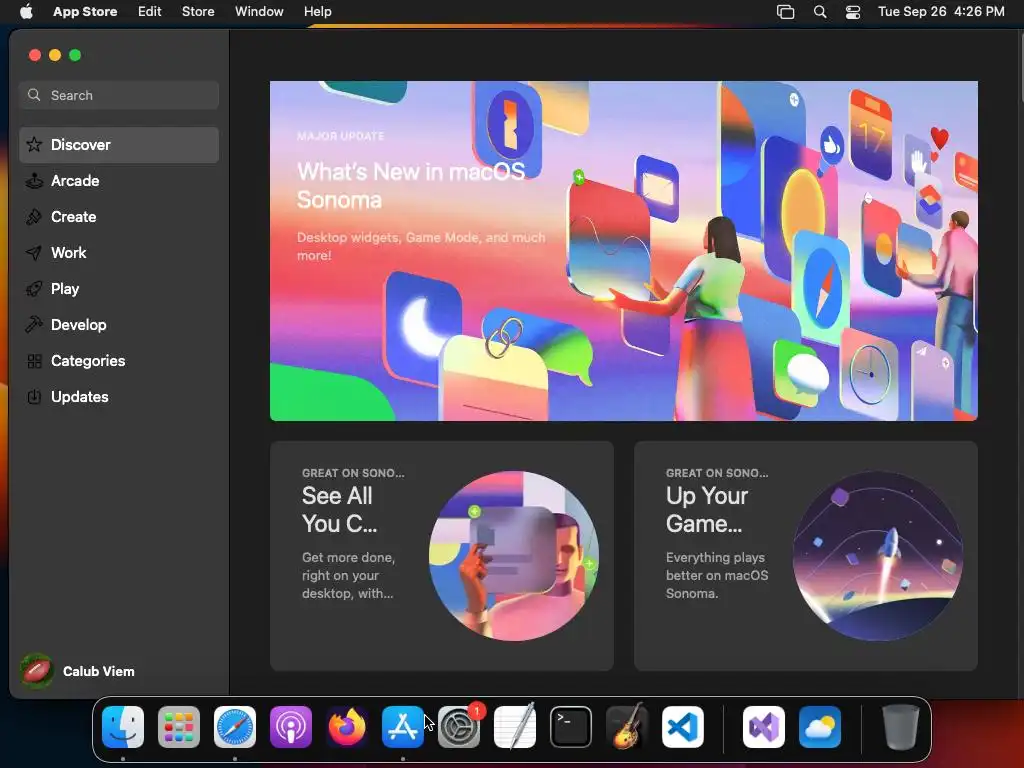This screenshot has height=768, width=1024.
Task: Launch Visual Studio Code from Dock
Action: (683, 727)
